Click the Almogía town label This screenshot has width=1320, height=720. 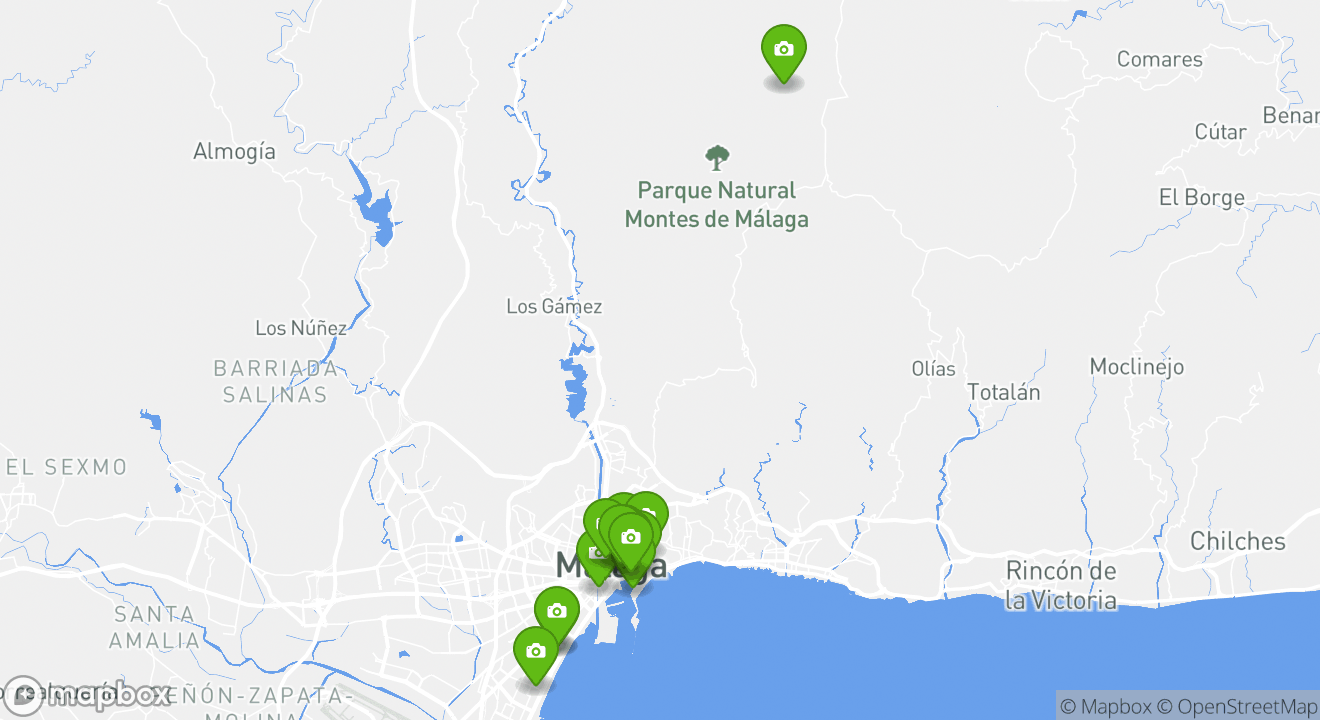pos(234,152)
